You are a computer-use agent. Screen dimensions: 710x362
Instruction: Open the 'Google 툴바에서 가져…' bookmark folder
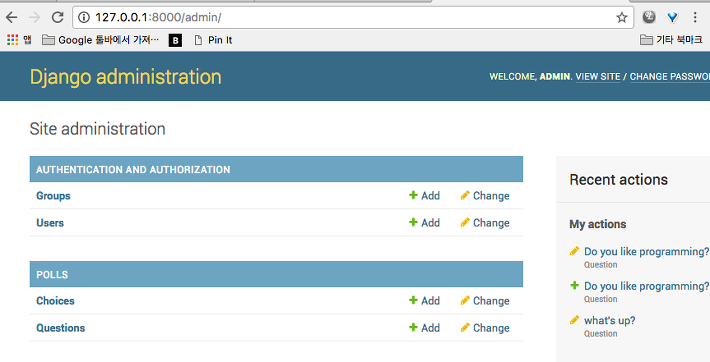100,40
